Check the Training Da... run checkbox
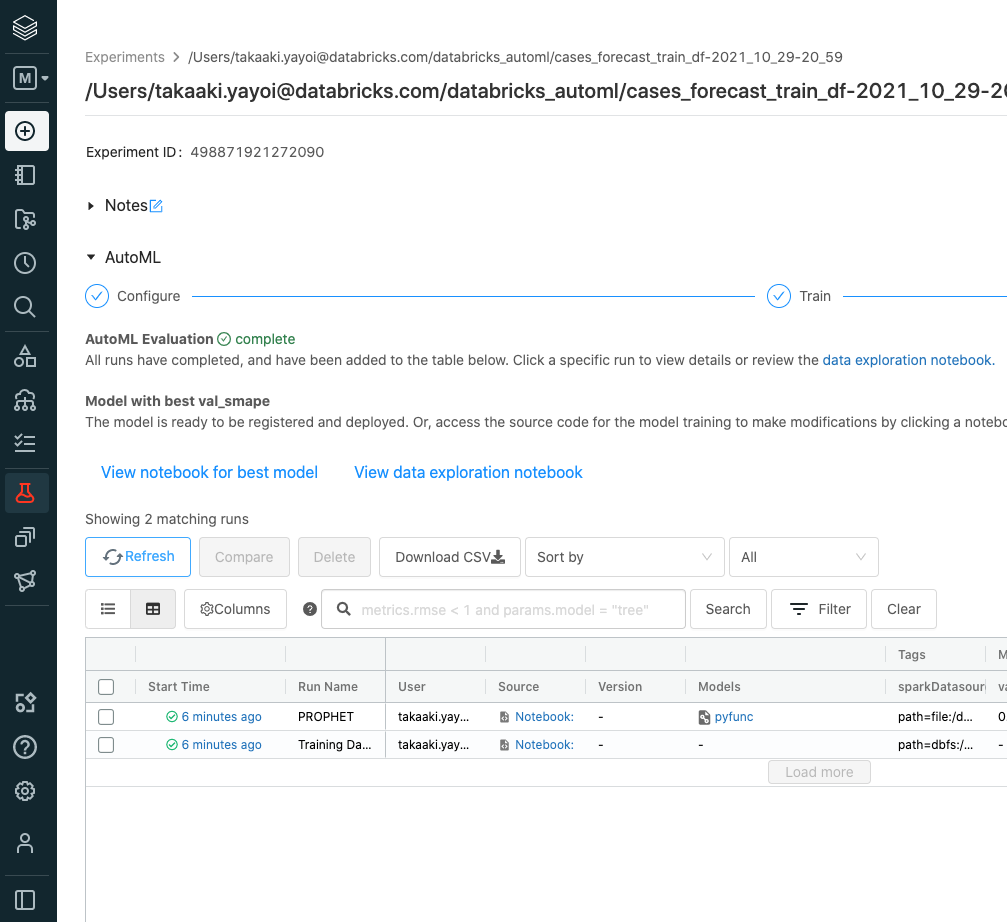 click(x=106, y=745)
